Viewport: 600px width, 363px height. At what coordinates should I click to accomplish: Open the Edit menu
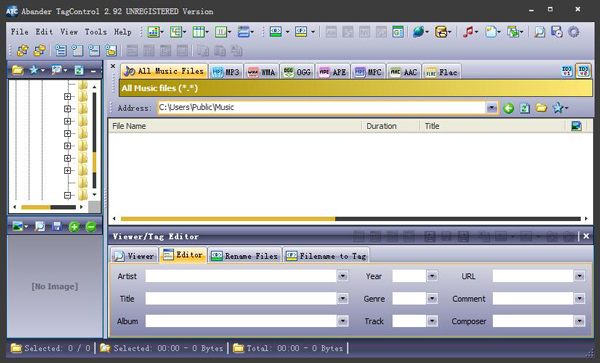44,32
